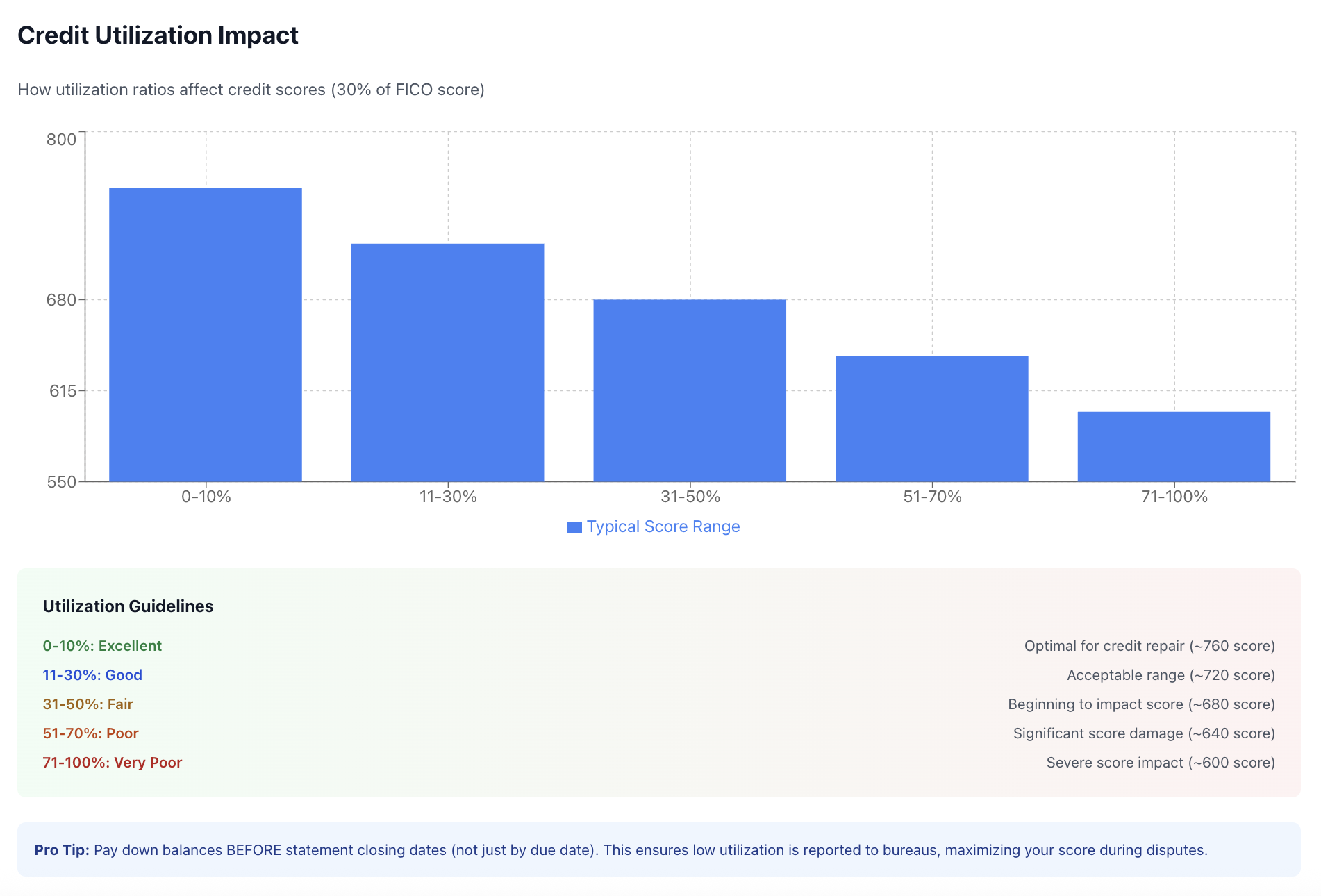The height and width of the screenshot is (896, 1321).
Task: Click 'Optimal for credit repair (~760 score)'
Action: coord(1149,646)
